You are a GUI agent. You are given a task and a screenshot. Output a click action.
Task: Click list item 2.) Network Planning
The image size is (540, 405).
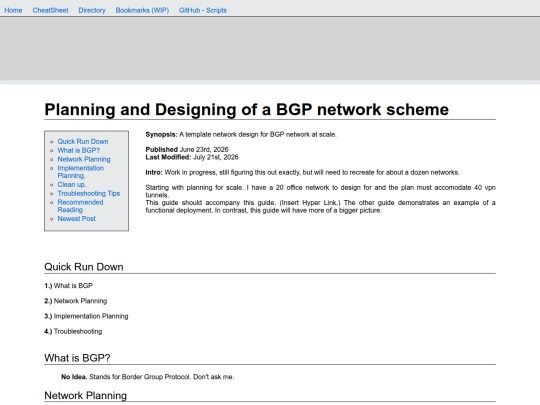(76, 301)
